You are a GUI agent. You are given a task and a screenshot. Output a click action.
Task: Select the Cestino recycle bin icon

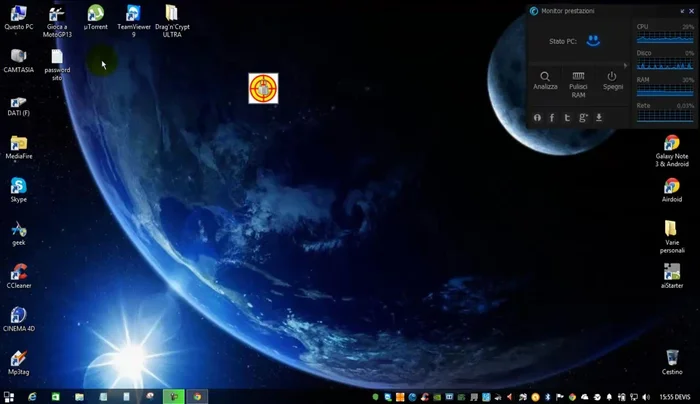tap(672, 359)
